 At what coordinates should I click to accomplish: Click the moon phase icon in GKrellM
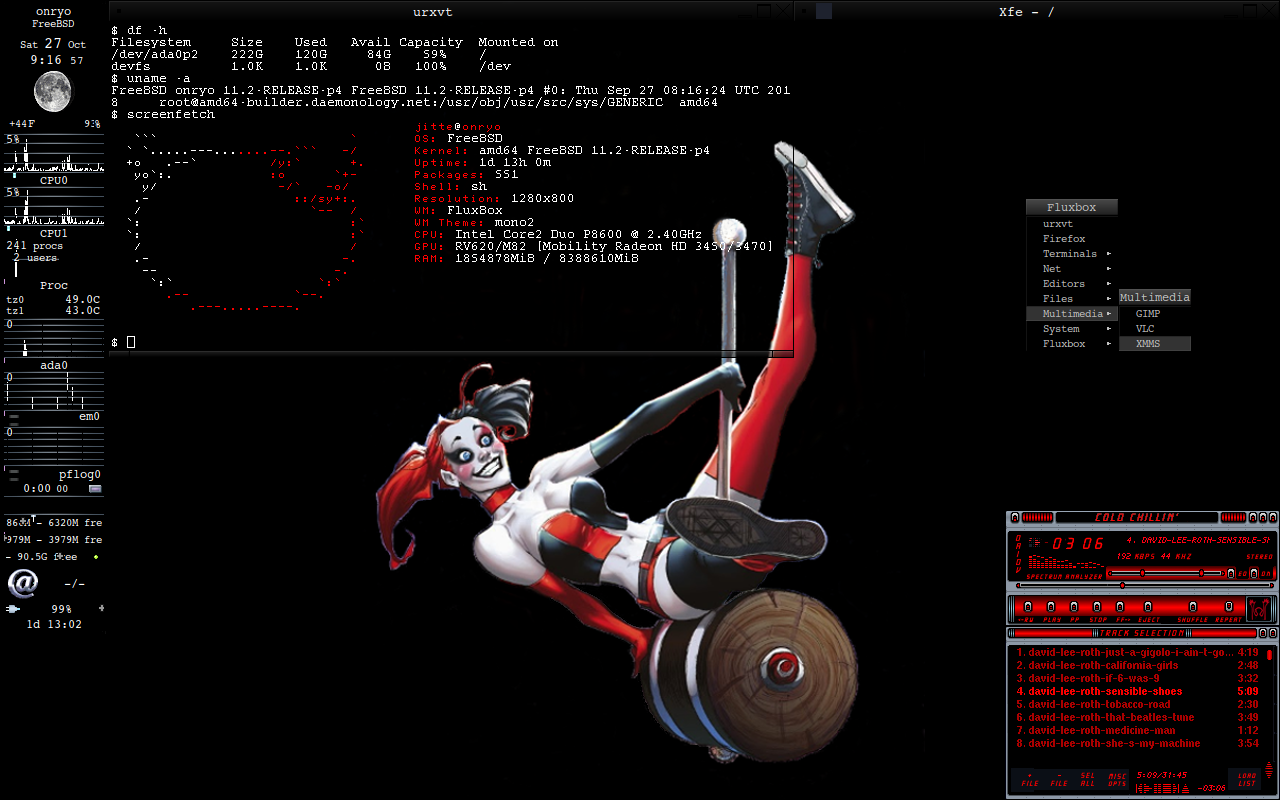pyautogui.click(x=51, y=91)
